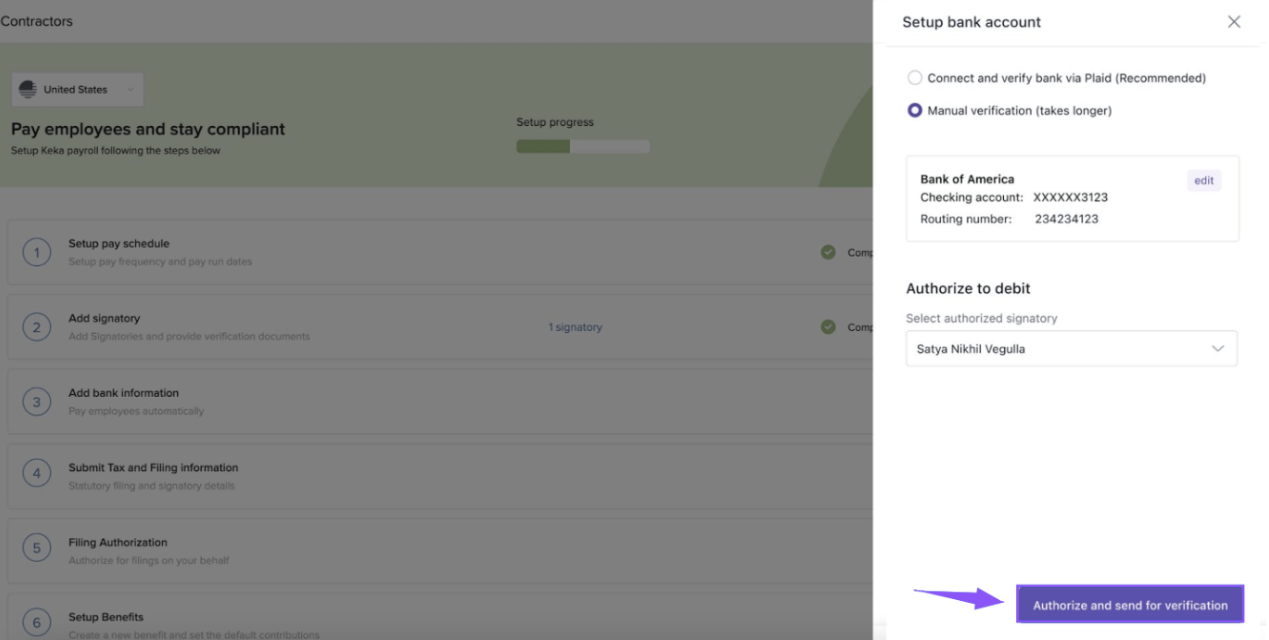
Task: Select Manual verification radio button
Action: pos(915,111)
